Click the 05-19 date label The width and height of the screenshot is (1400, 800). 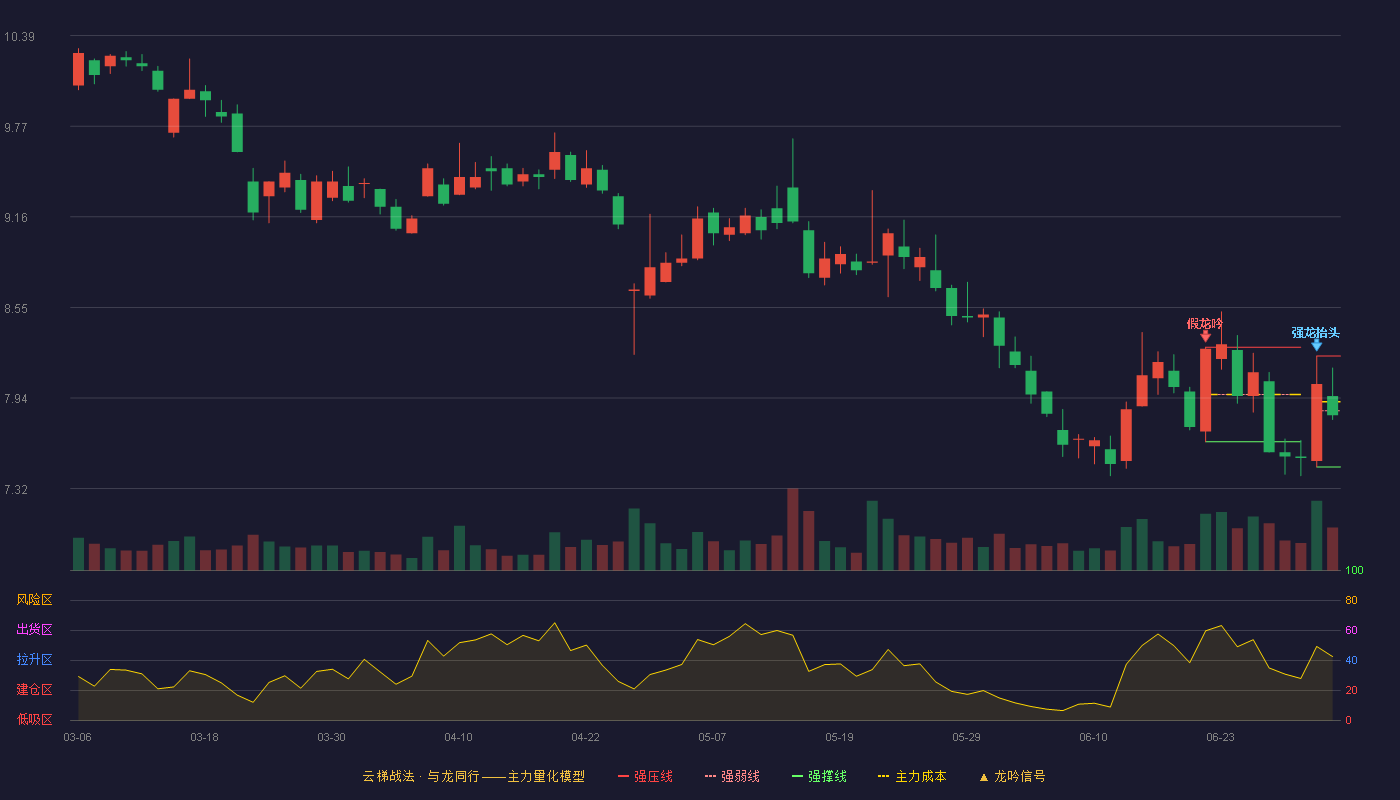pos(839,737)
